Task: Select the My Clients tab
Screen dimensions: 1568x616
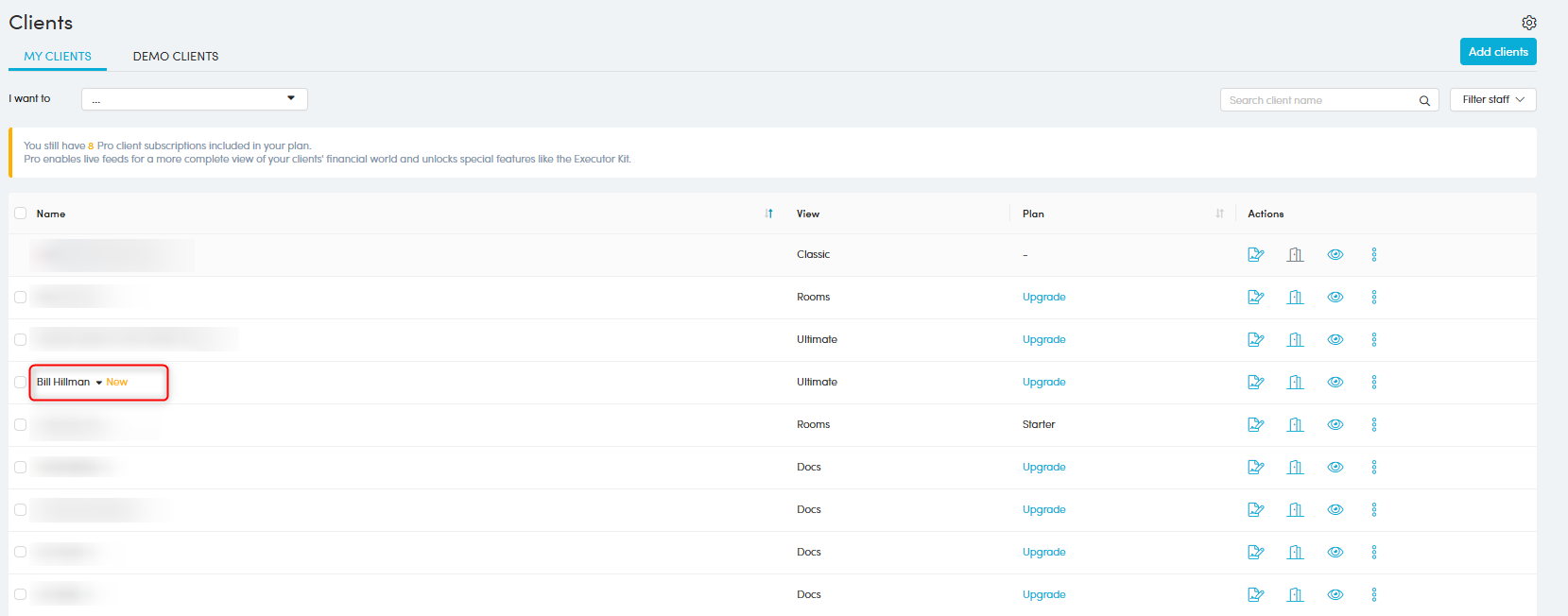Action: pyautogui.click(x=58, y=57)
